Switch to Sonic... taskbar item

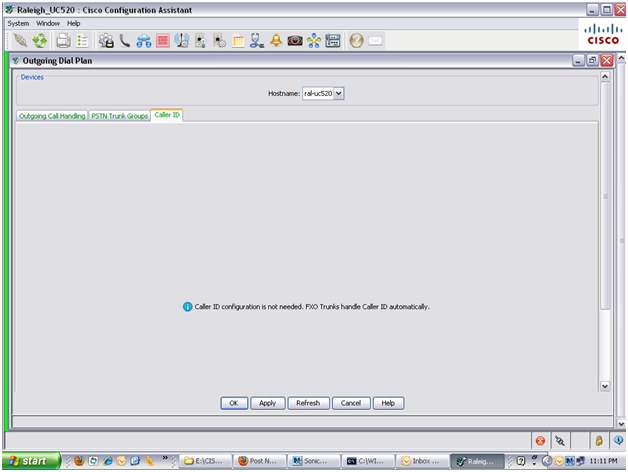click(314, 461)
